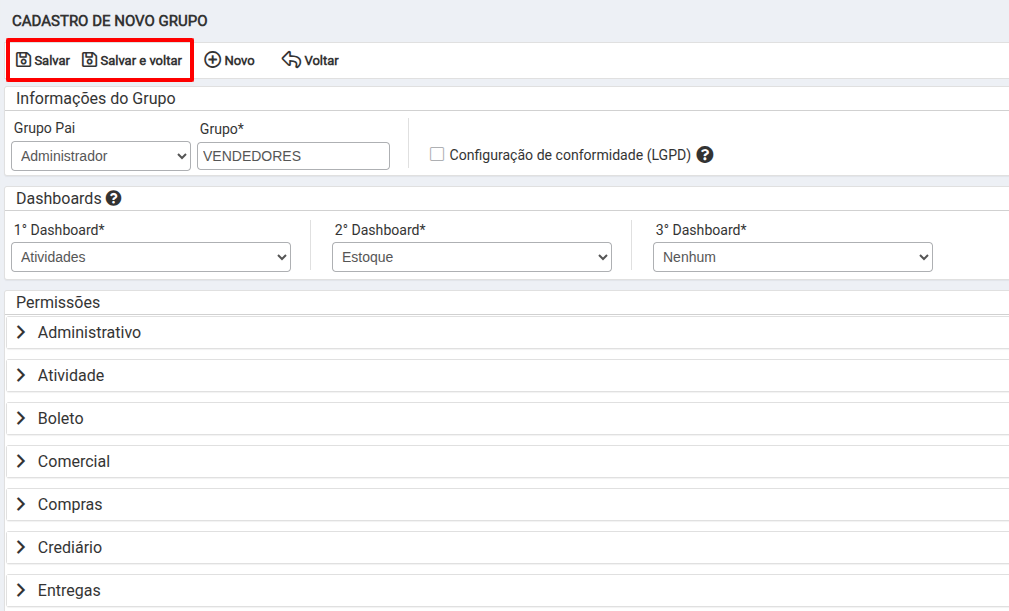The image size is (1009, 611).
Task: Click the Compras section title
Action: [x=70, y=505]
